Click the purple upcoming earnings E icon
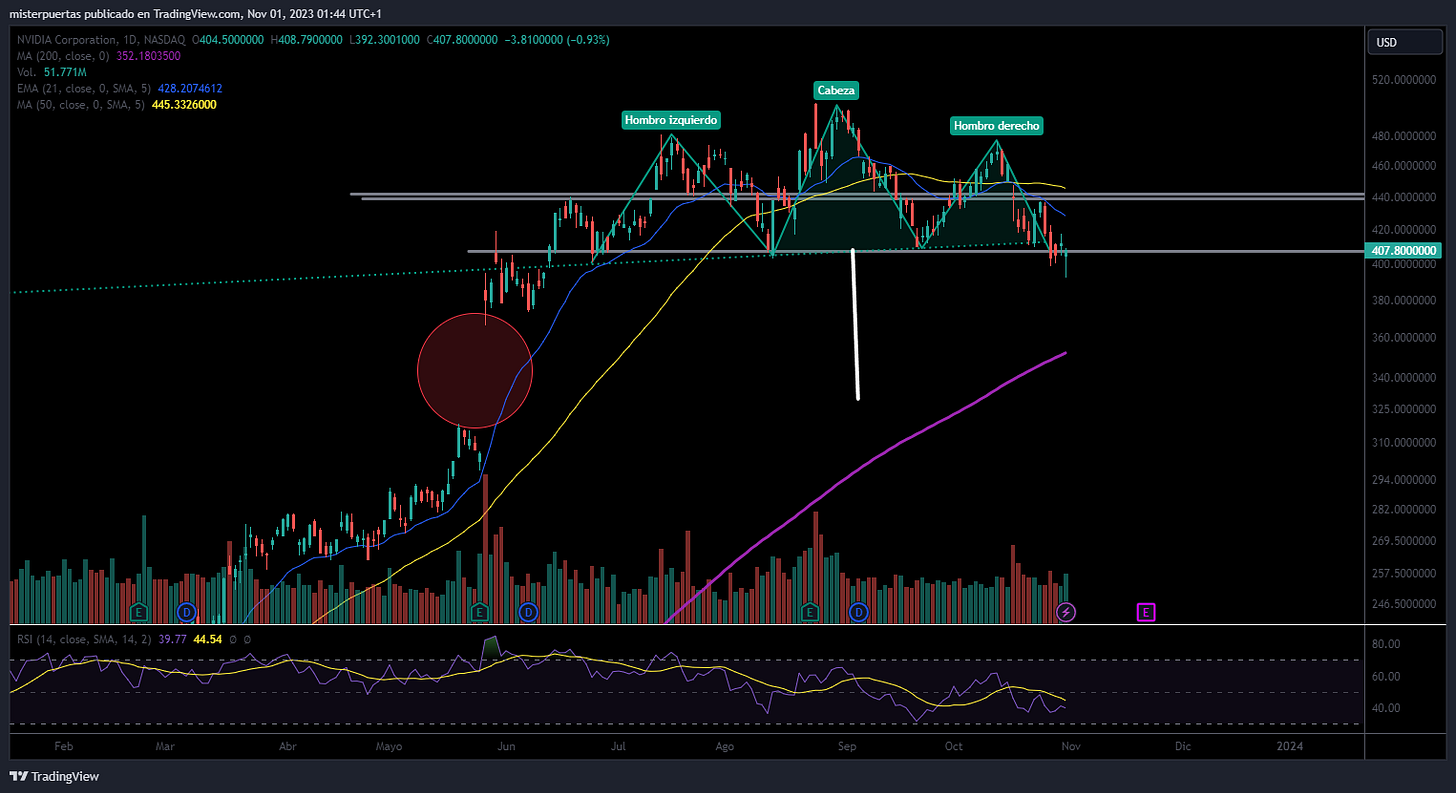This screenshot has width=1456, height=793. click(1147, 611)
